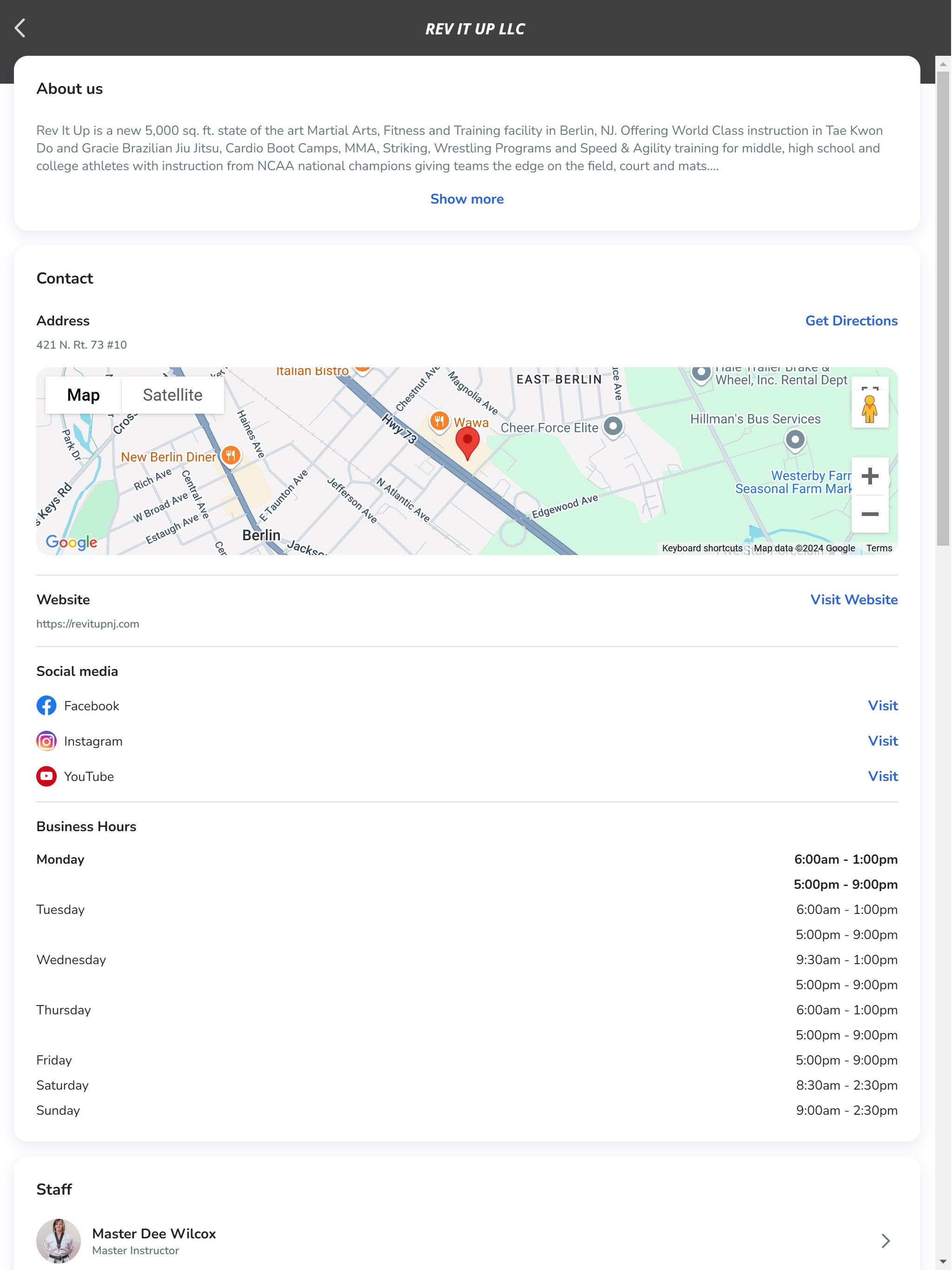Viewport: 952px width, 1270px height.
Task: Click the Facebook logo icon
Action: pos(46,706)
